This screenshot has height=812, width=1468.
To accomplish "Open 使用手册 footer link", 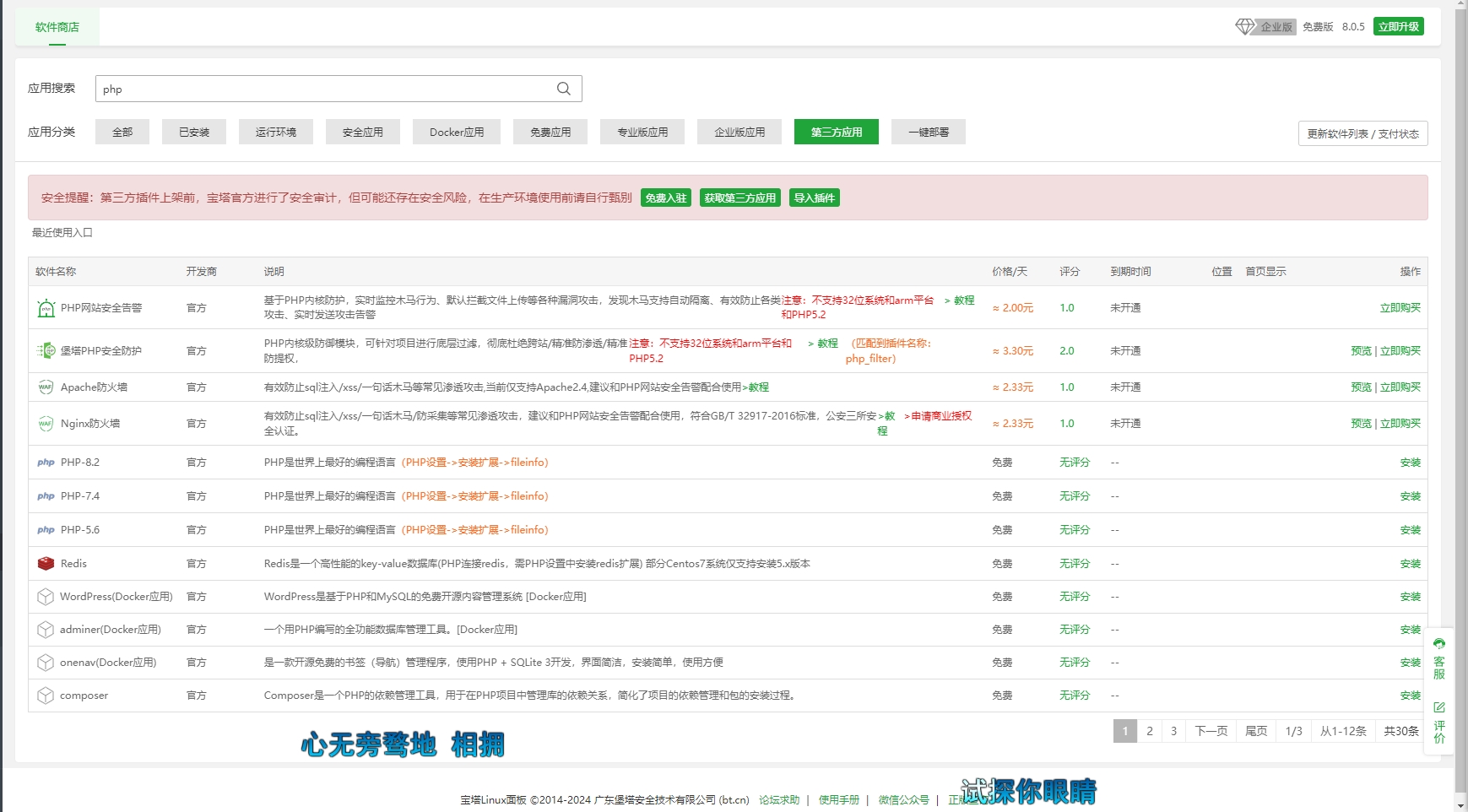I will [839, 800].
